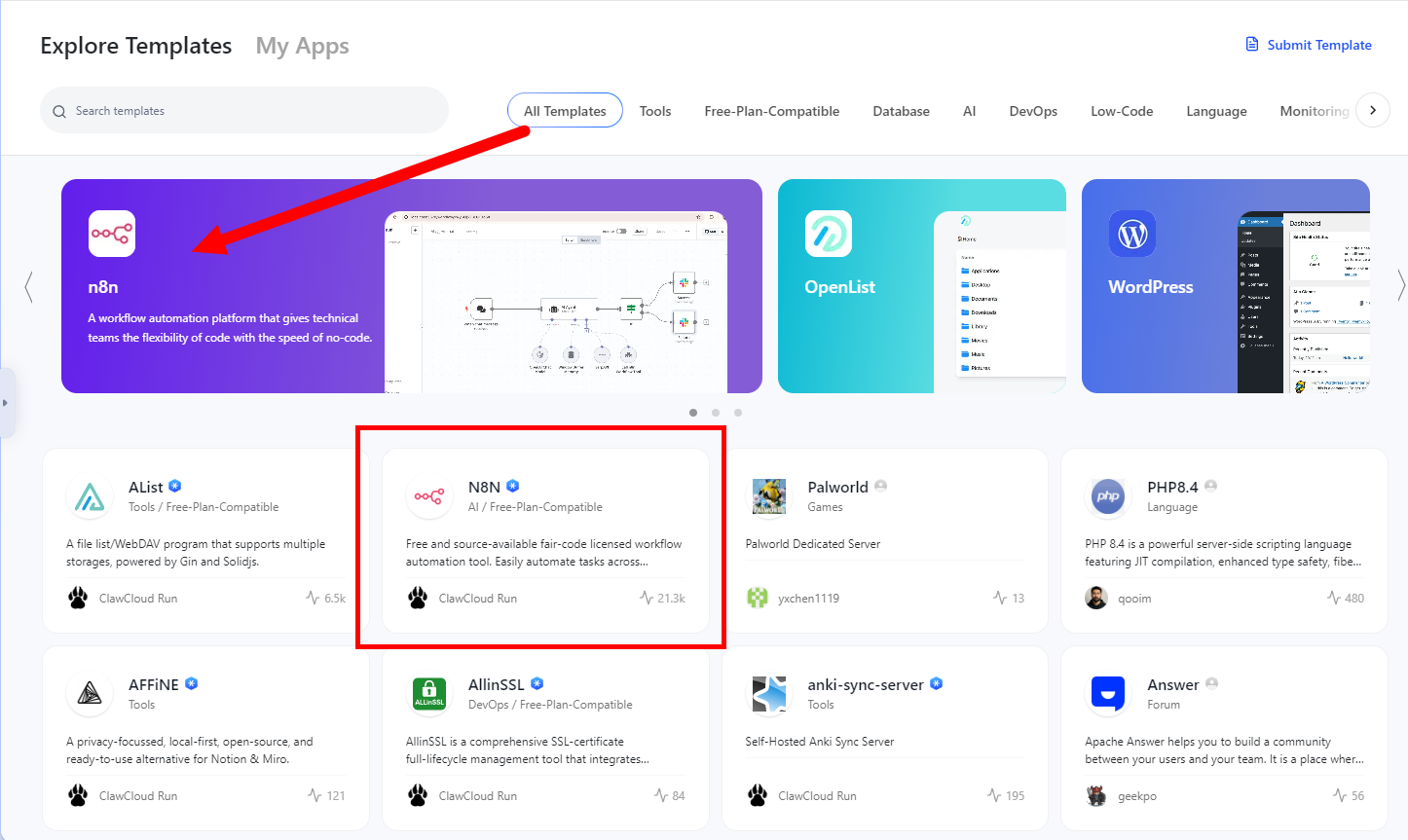The width and height of the screenshot is (1408, 840).
Task: Click the yxchen1119 author avatar
Action: click(x=758, y=598)
